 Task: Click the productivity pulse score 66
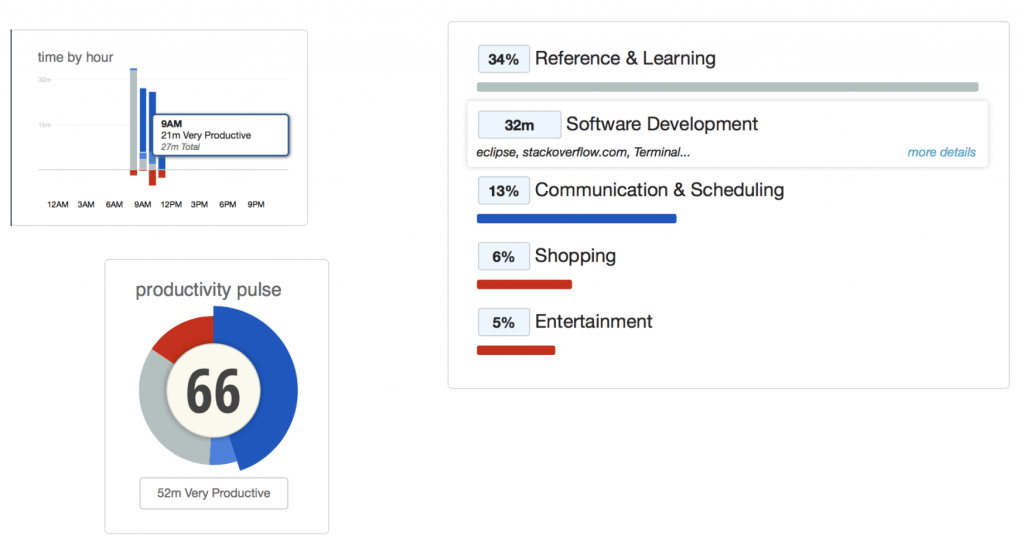214,392
